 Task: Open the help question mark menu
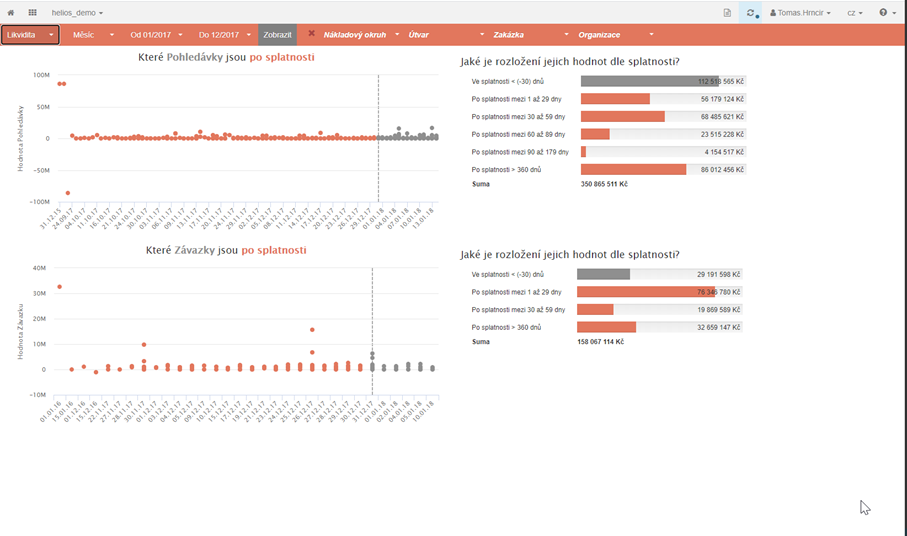[x=886, y=12]
